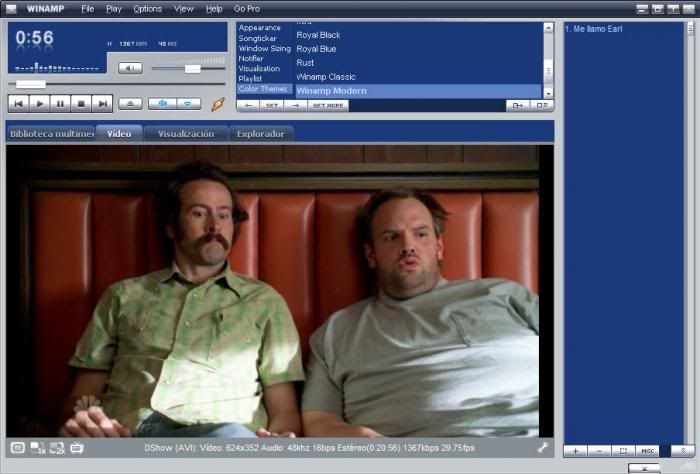Screen dimensions: 700x474
Task: Toggle shuffle mode
Action: [x=162, y=104]
